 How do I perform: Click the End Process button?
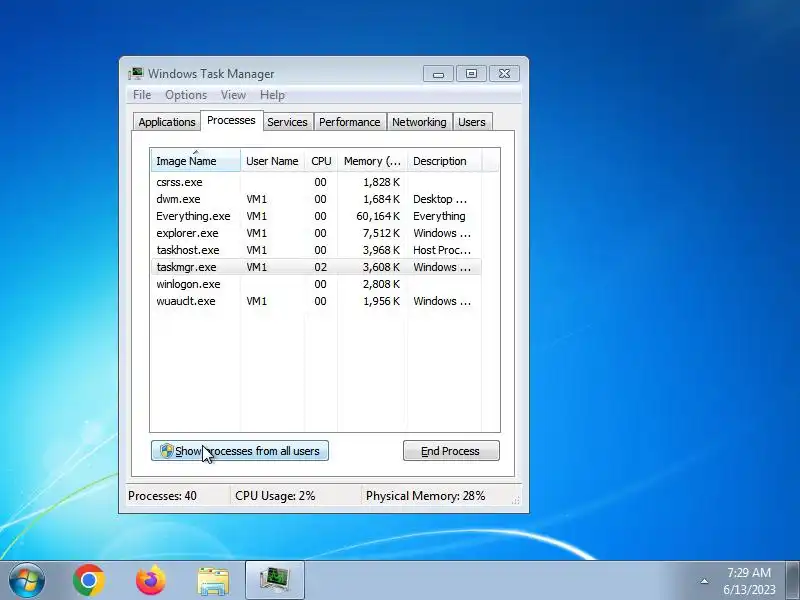click(451, 451)
